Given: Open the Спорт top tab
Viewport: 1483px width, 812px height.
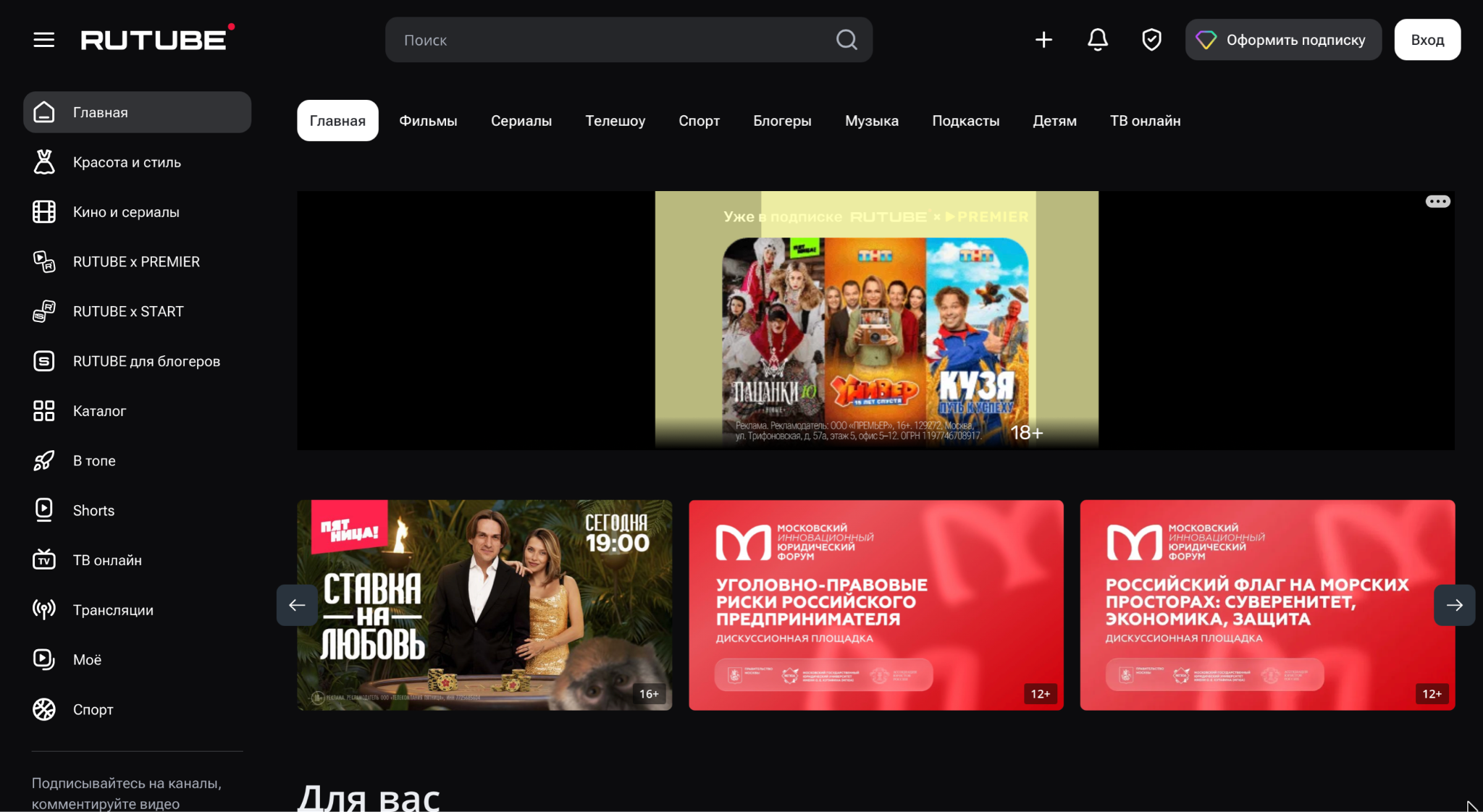Looking at the screenshot, I should click(x=699, y=121).
